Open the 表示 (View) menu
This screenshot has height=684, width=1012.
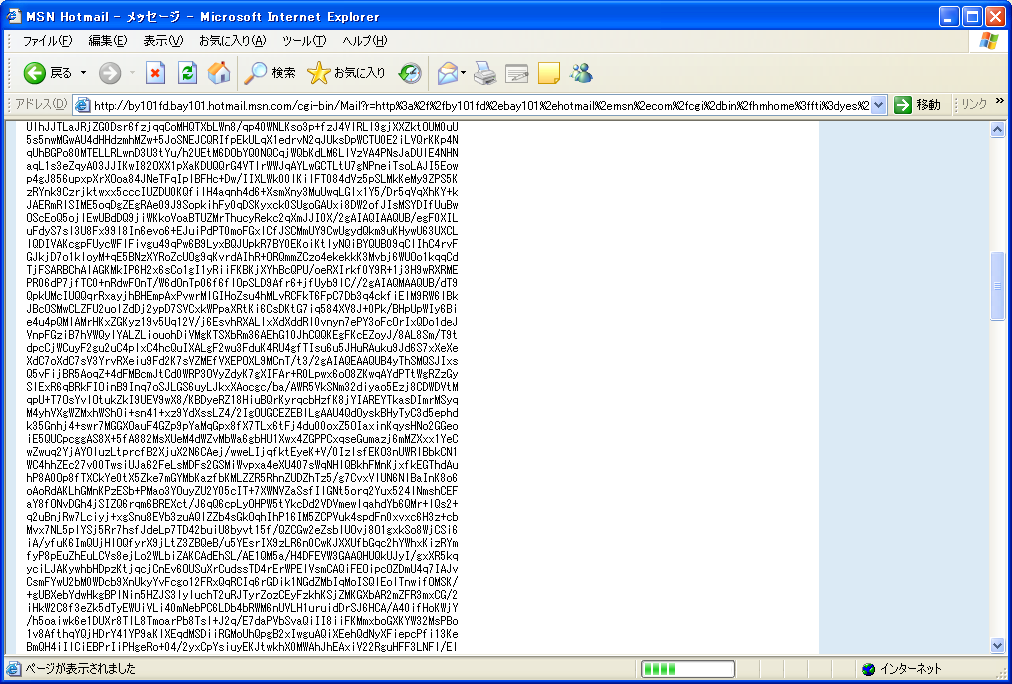pyautogui.click(x=163, y=41)
